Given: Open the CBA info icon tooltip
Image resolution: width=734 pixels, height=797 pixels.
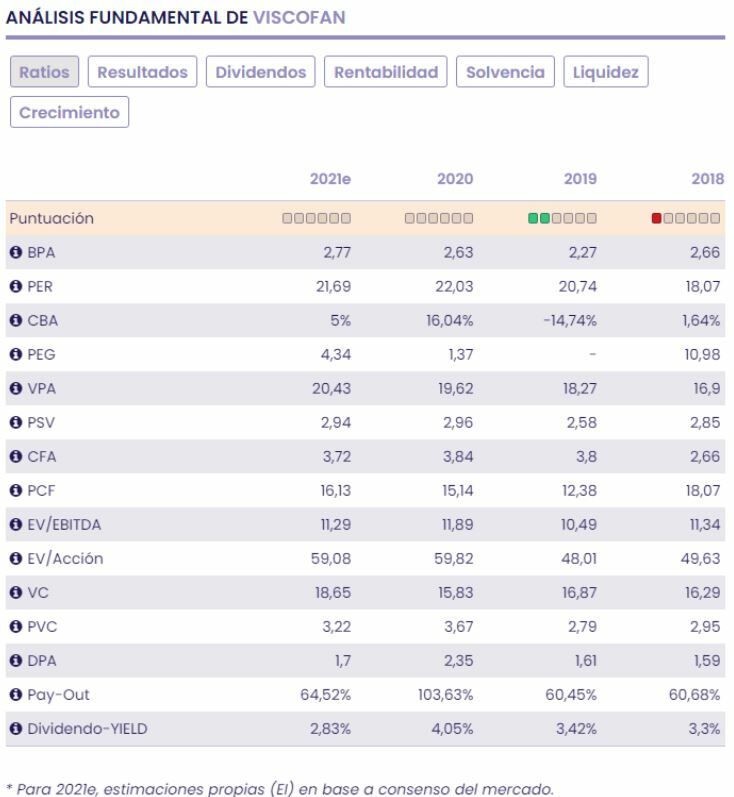Looking at the screenshot, I should point(16,320).
